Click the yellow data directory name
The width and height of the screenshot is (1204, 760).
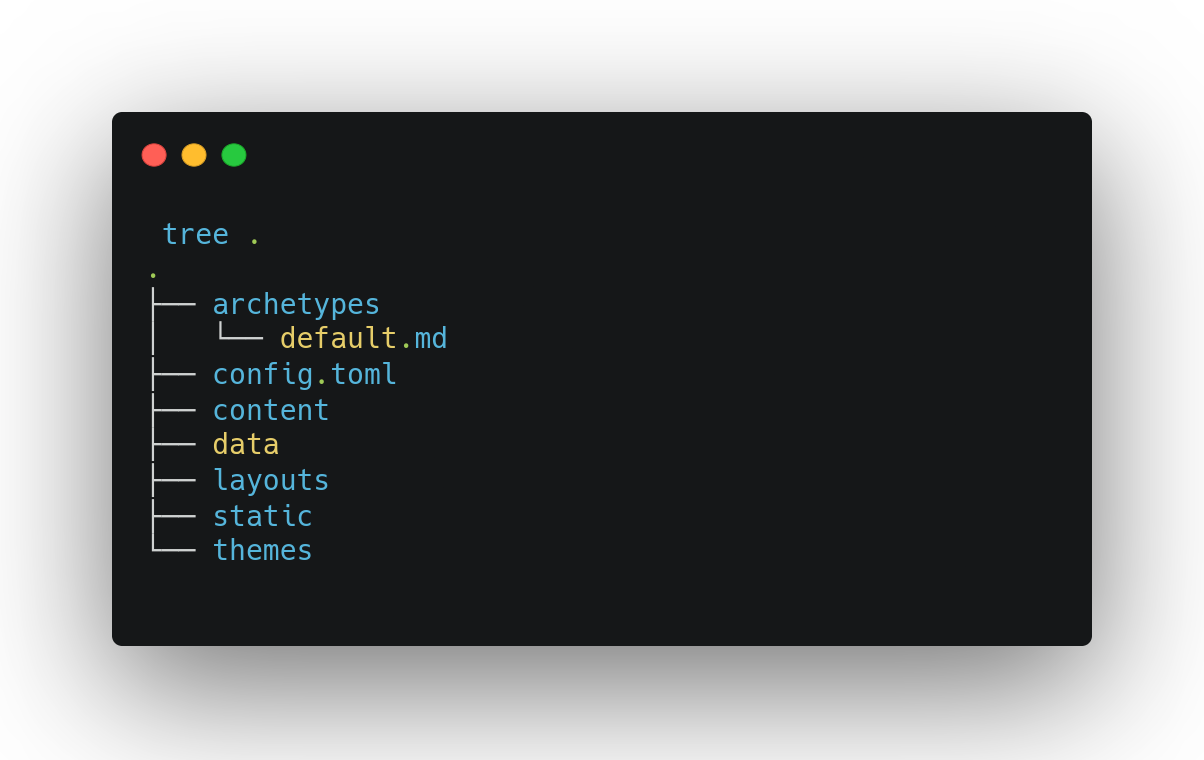tap(245, 445)
